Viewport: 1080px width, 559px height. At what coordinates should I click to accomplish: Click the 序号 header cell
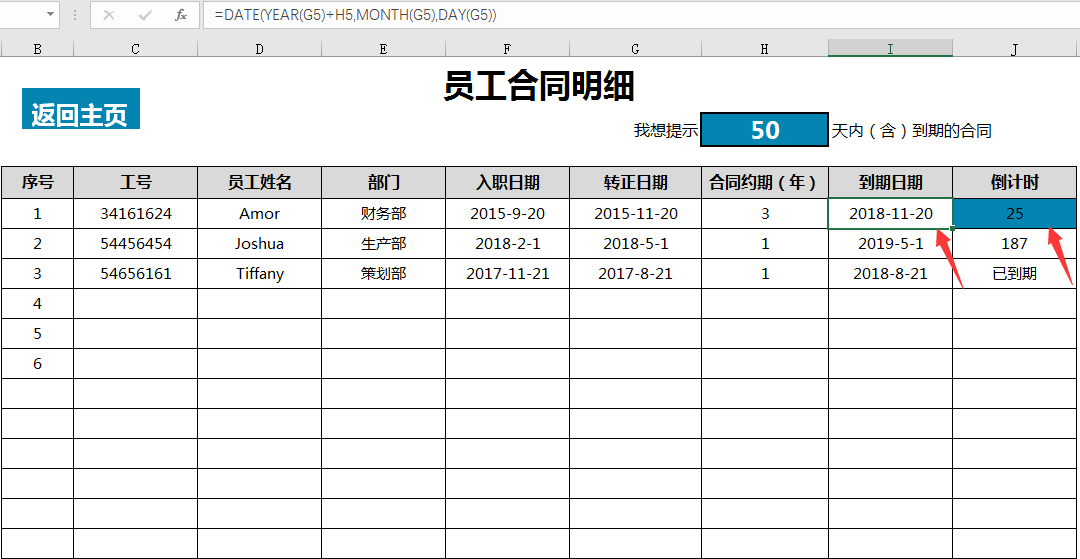pyautogui.click(x=37, y=182)
